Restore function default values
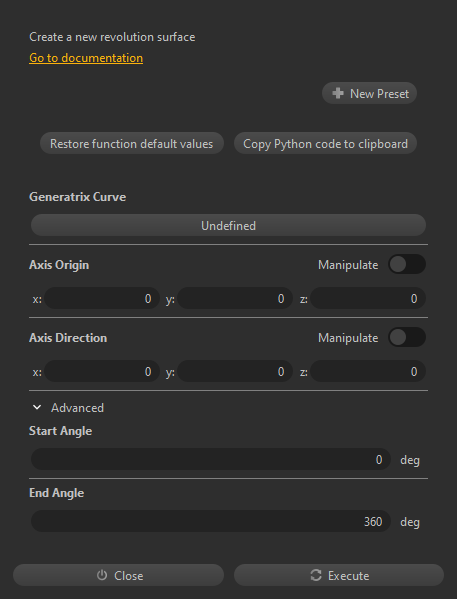 (x=132, y=143)
